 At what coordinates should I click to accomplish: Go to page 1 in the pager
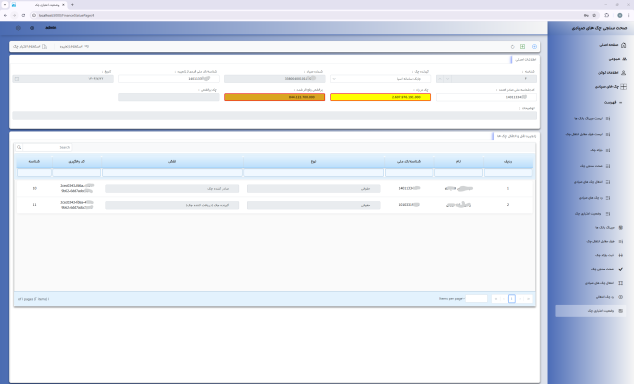point(511,299)
